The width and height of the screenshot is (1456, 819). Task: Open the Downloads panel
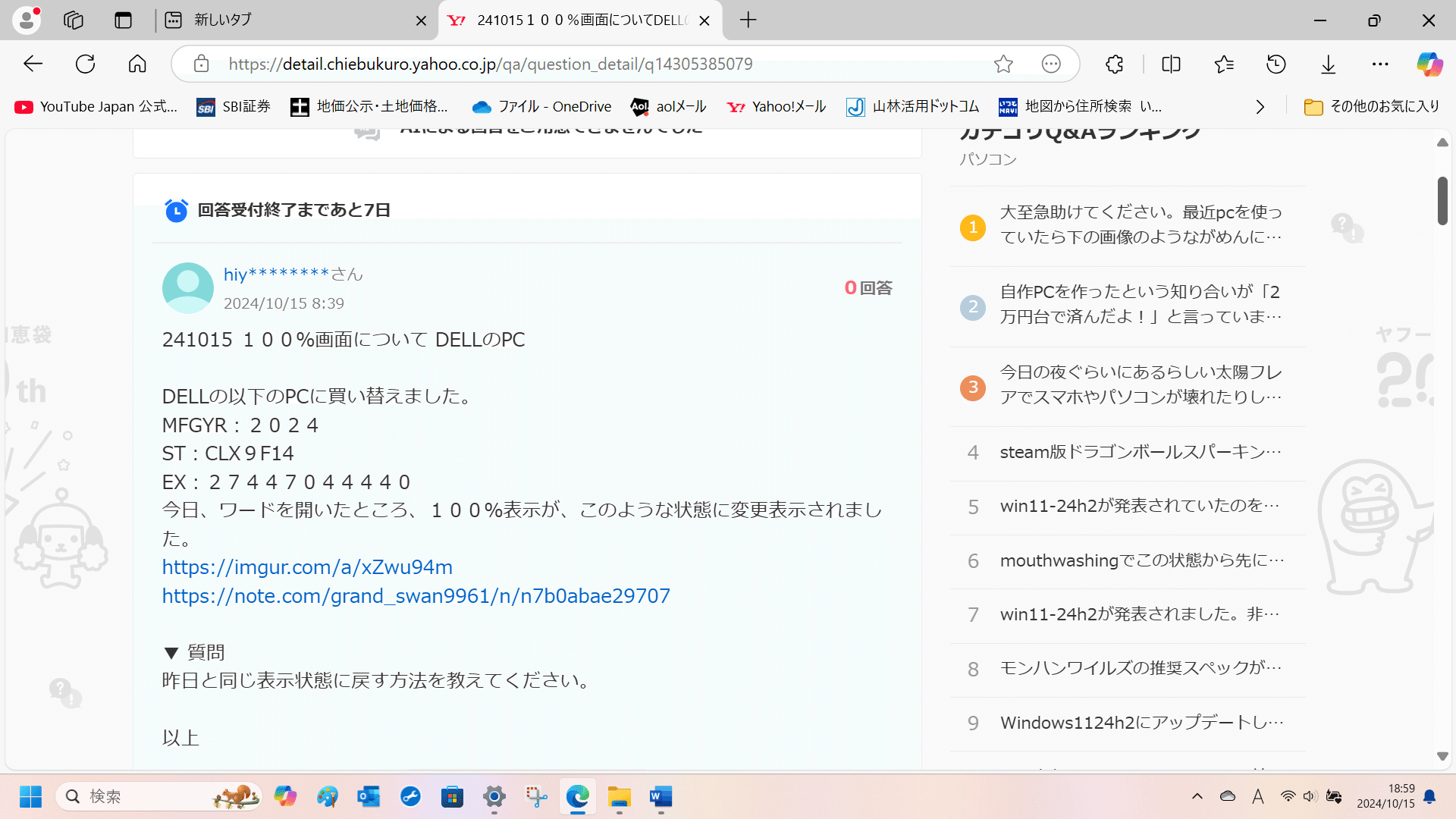click(1328, 64)
